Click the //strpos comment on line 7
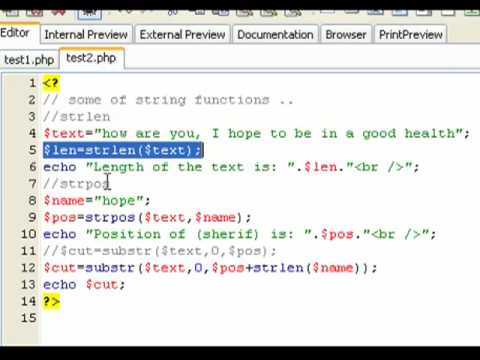The width and height of the screenshot is (480, 360). coord(76,184)
